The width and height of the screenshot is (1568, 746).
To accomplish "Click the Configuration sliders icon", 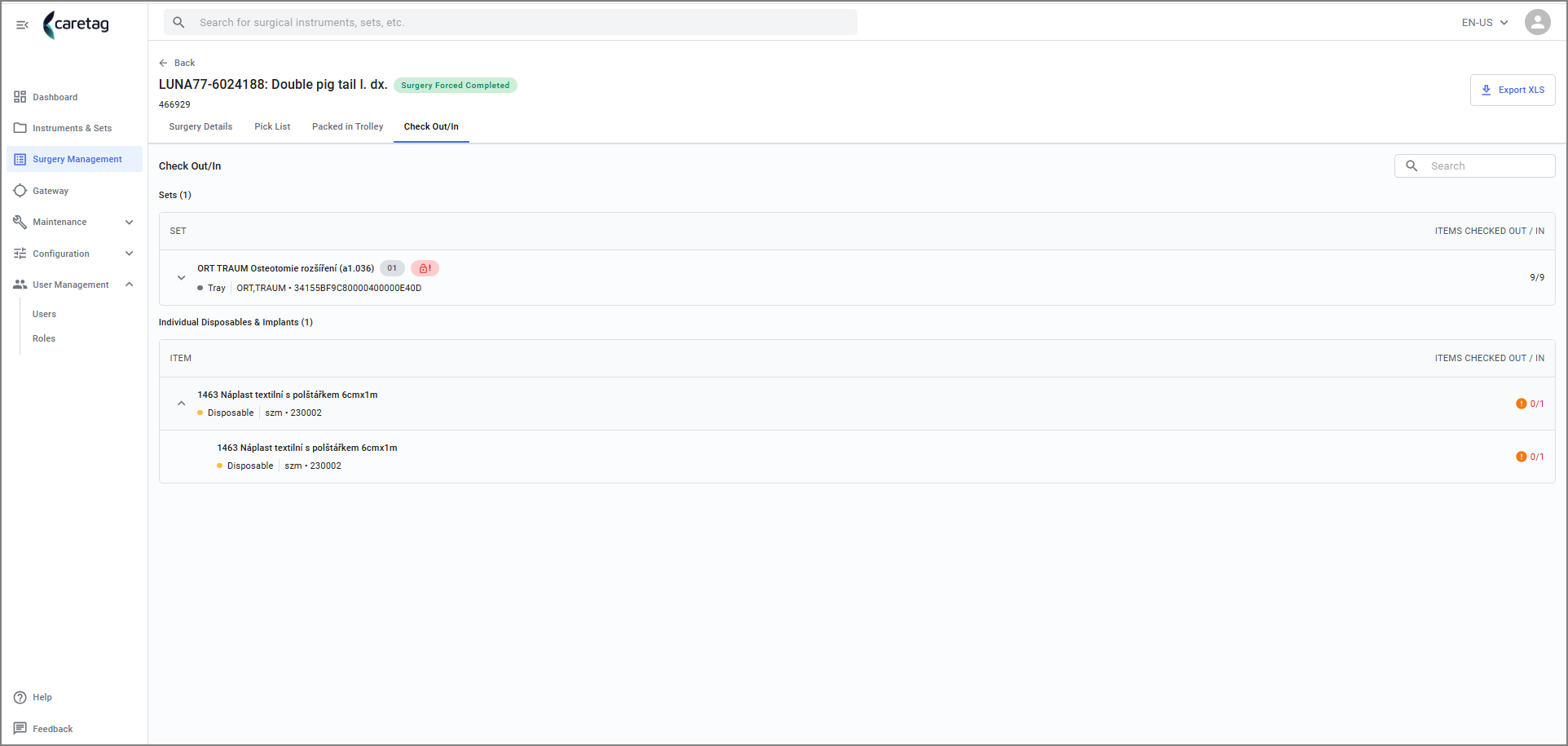I will point(20,254).
